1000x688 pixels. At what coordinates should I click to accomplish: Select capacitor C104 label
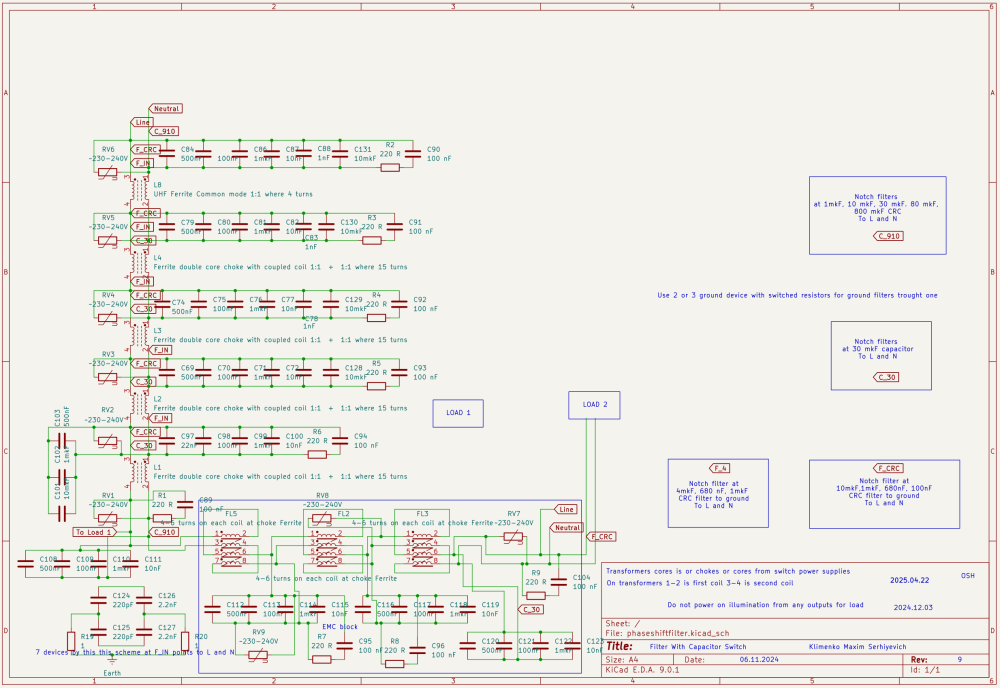click(x=581, y=578)
